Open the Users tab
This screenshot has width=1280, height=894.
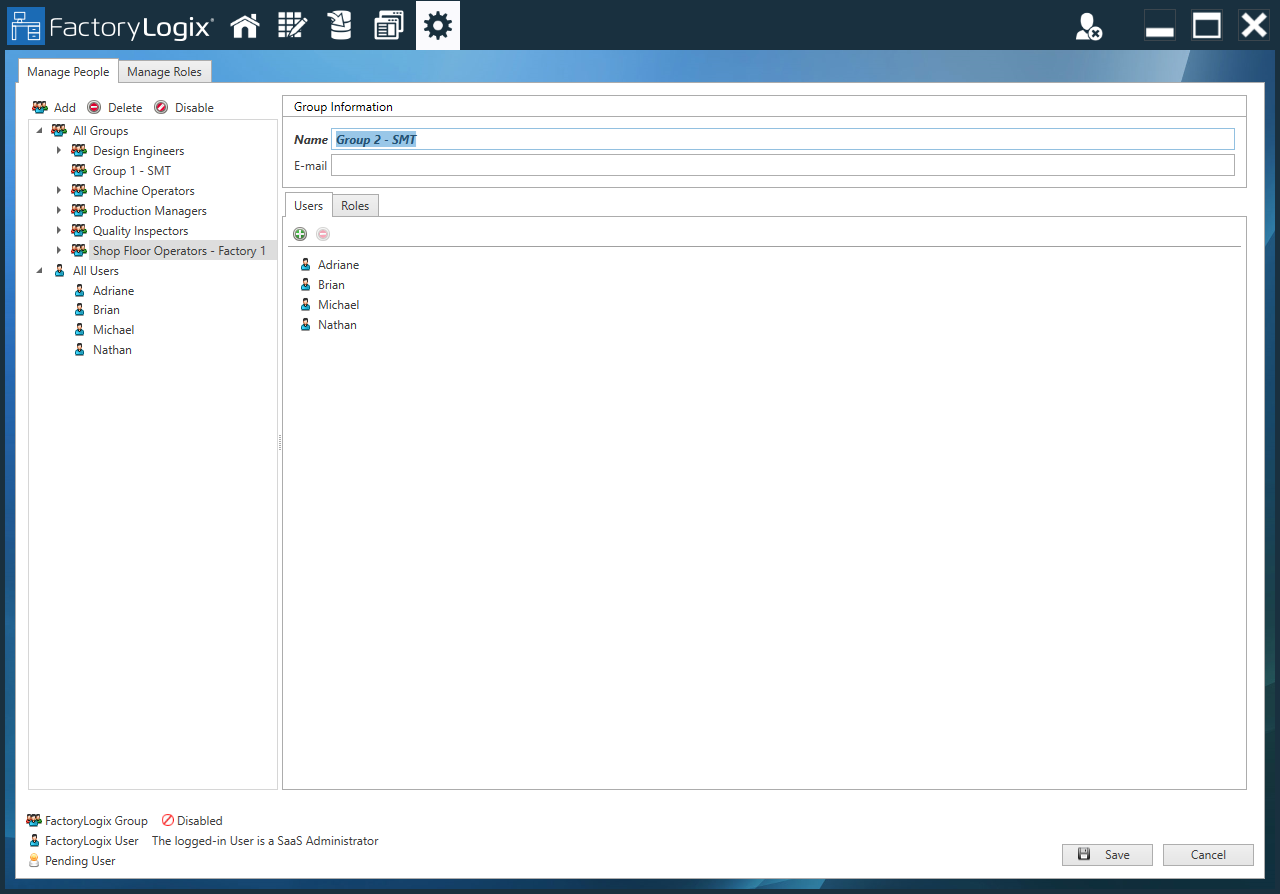[x=308, y=206]
